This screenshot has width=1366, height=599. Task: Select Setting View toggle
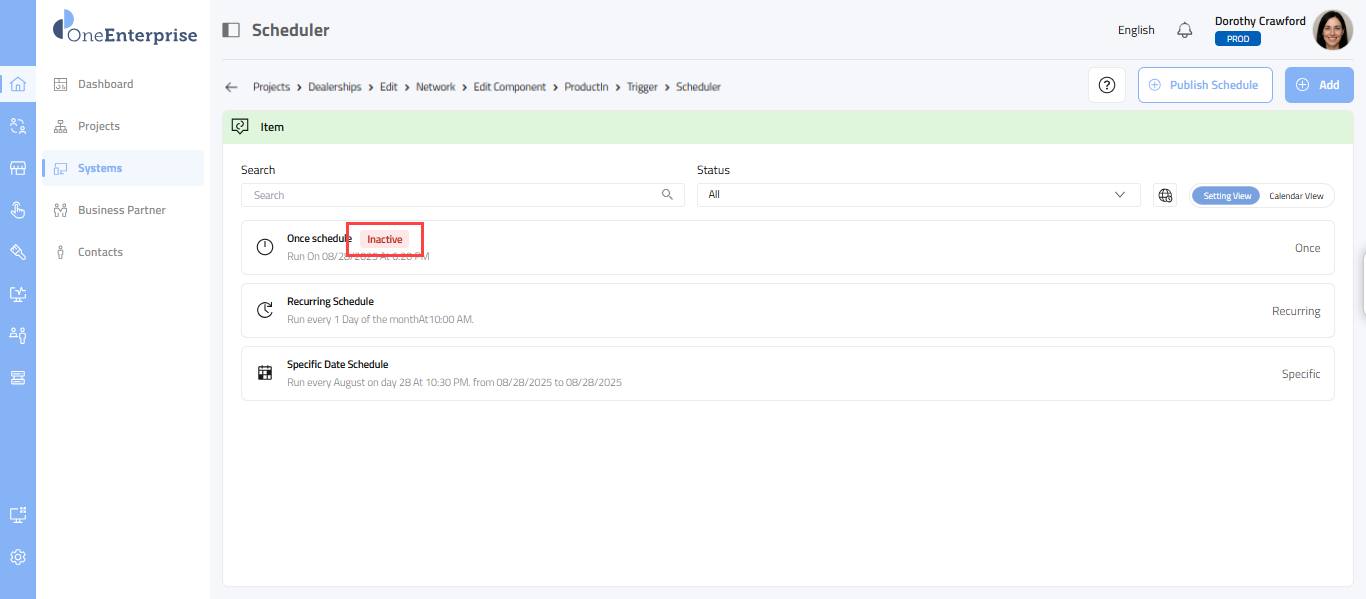(1226, 196)
